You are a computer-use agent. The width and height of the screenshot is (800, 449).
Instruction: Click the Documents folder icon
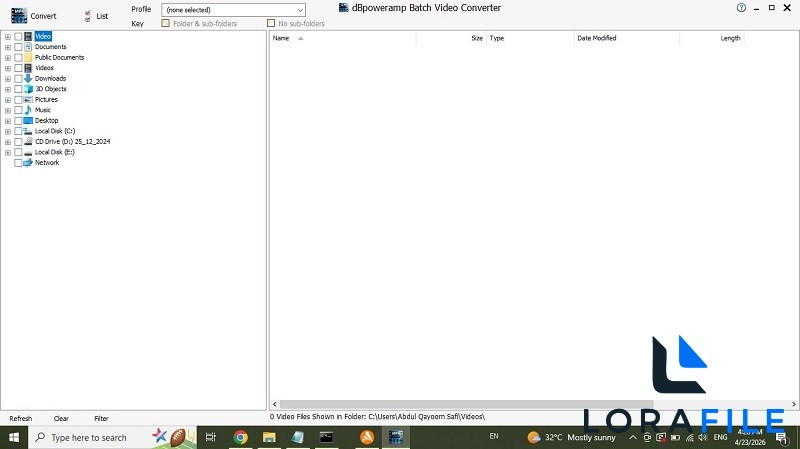28,47
